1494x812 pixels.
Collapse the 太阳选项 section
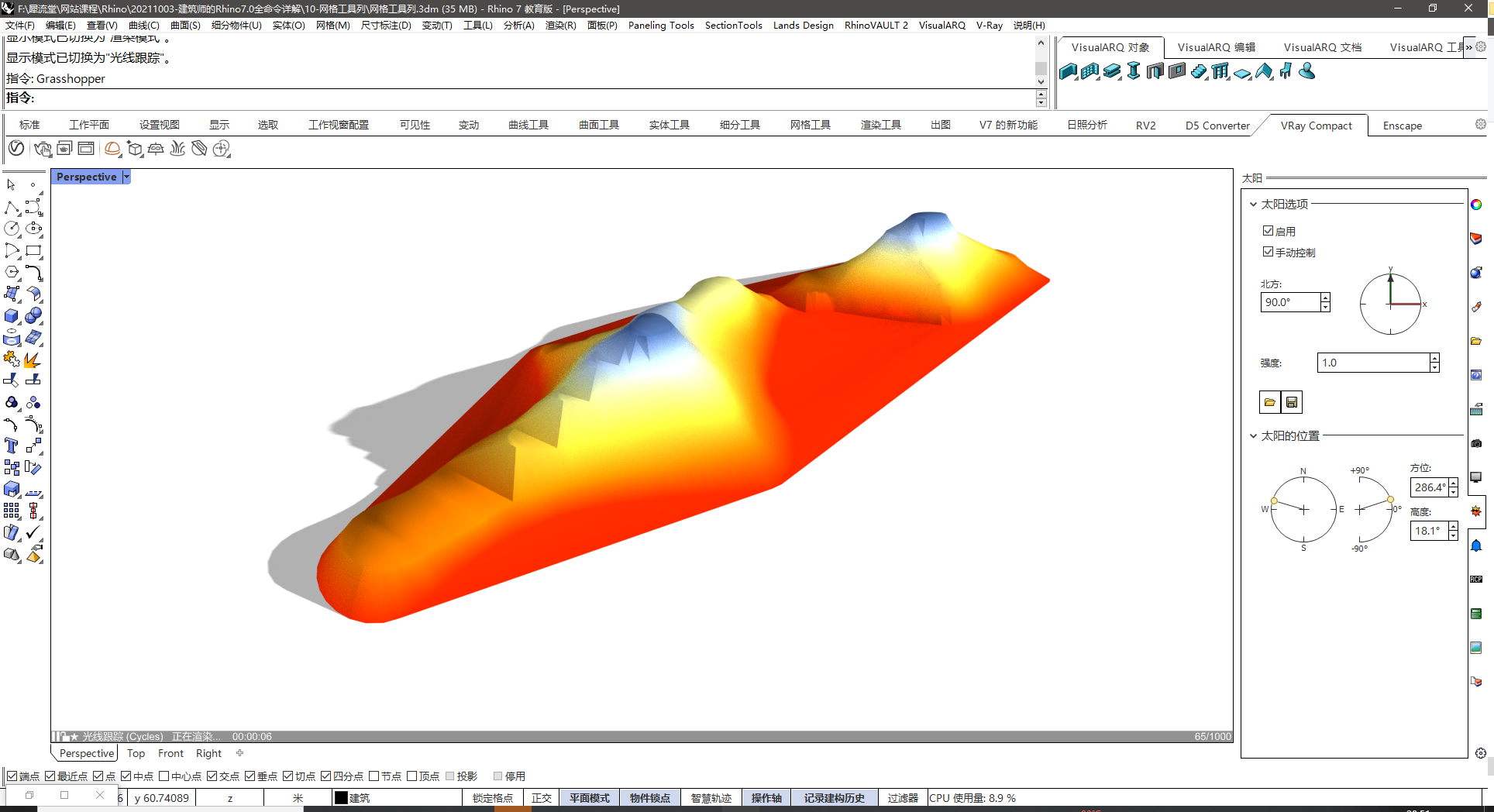point(1253,205)
